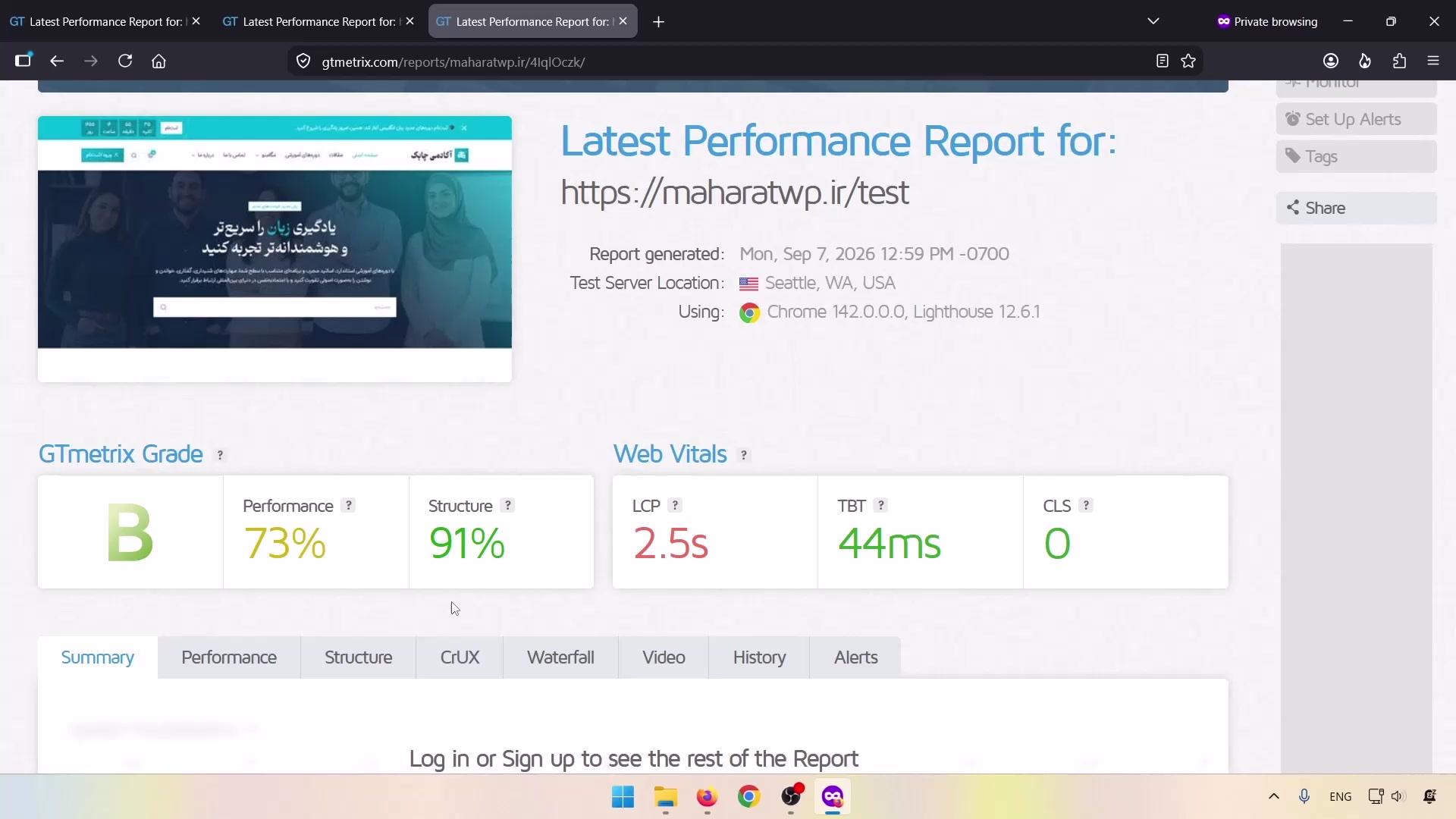
Task: Click the browser forward arrow
Action: tap(91, 61)
